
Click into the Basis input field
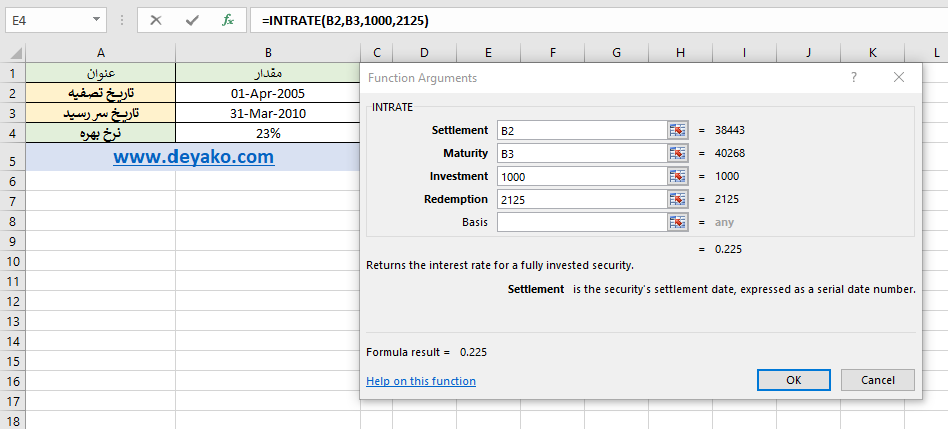580,222
